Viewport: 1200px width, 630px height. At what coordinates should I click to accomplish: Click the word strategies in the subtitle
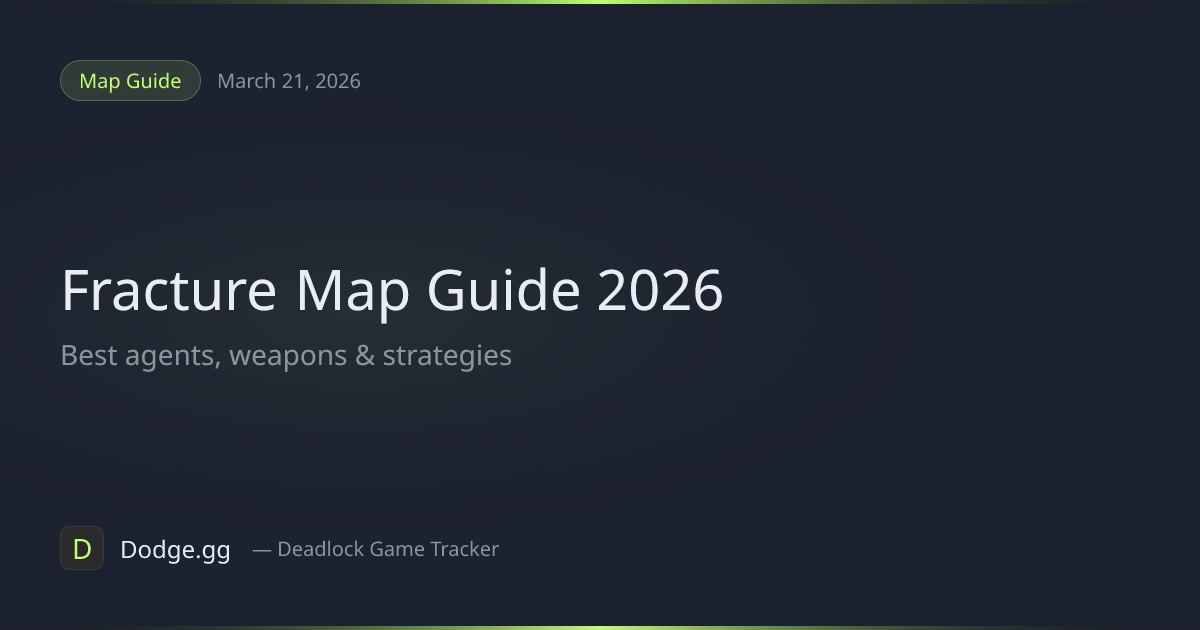[x=447, y=357]
